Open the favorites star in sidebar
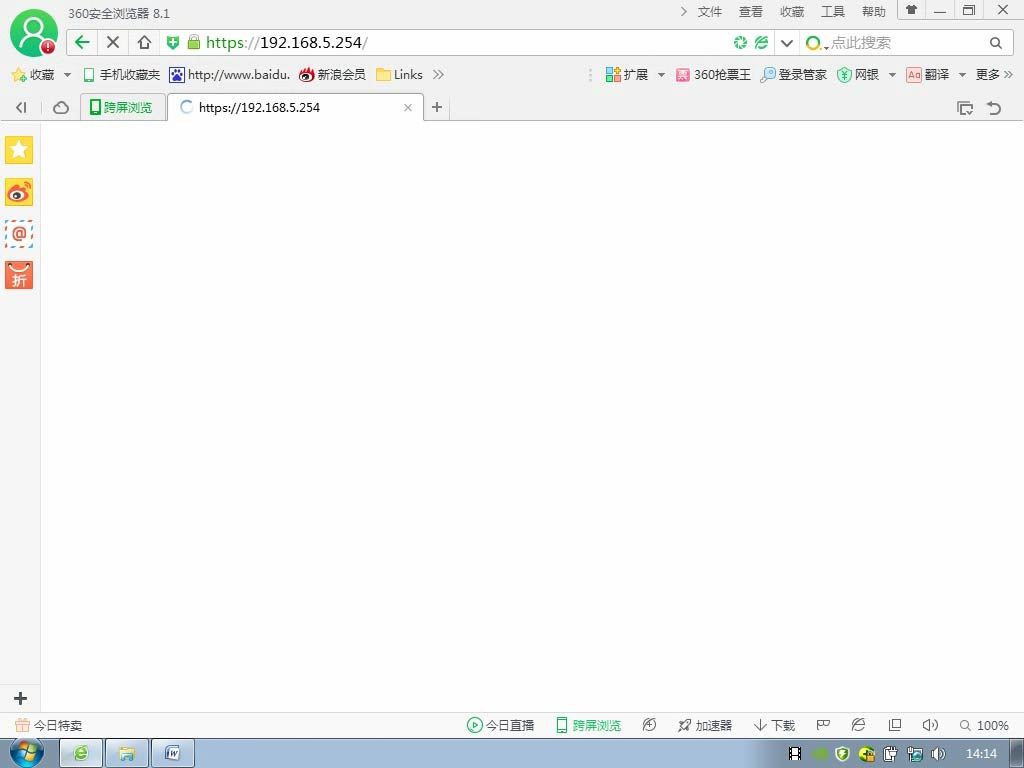The width and height of the screenshot is (1024, 768). pos(19,150)
